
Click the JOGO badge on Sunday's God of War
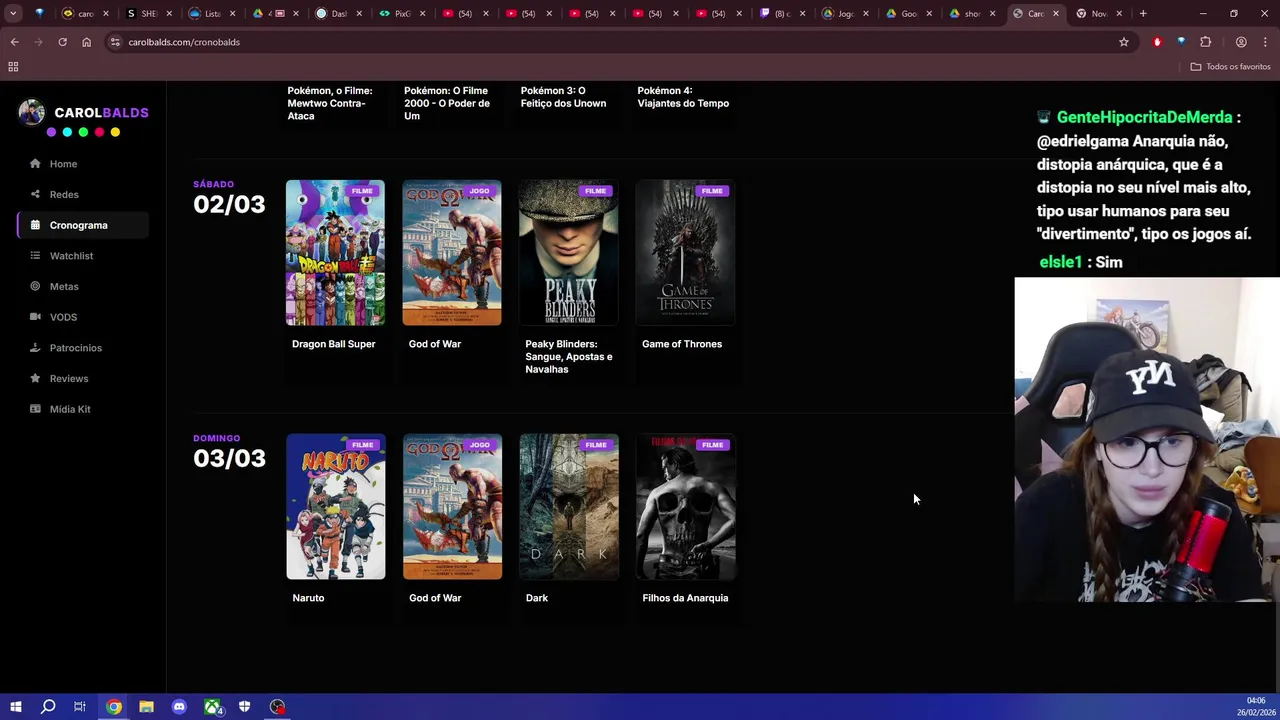pyautogui.click(x=479, y=445)
